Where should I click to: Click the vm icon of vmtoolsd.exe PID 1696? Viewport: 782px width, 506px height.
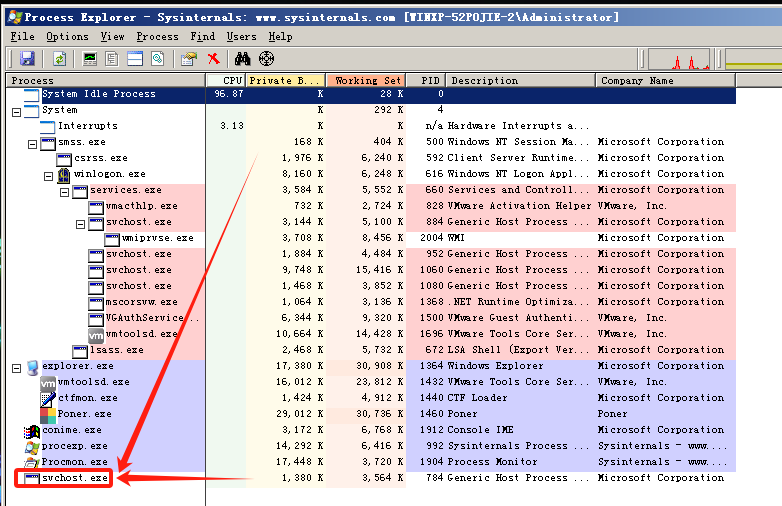coord(96,336)
